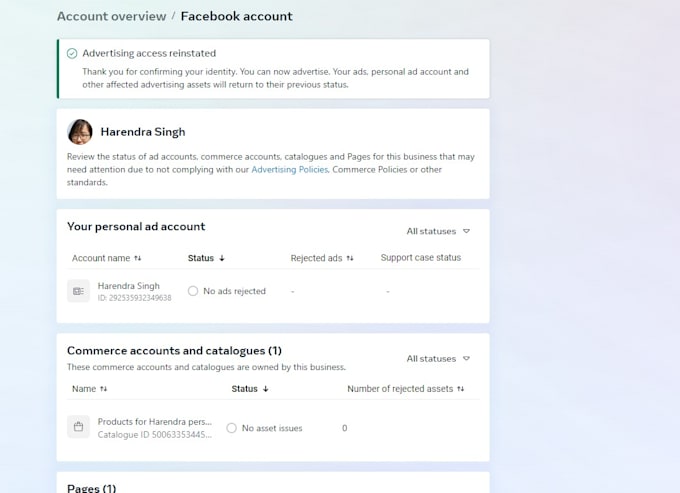Open the Harendra Singh ad account row
Image resolution: width=680 pixels, height=493 pixels.
[x=273, y=291]
